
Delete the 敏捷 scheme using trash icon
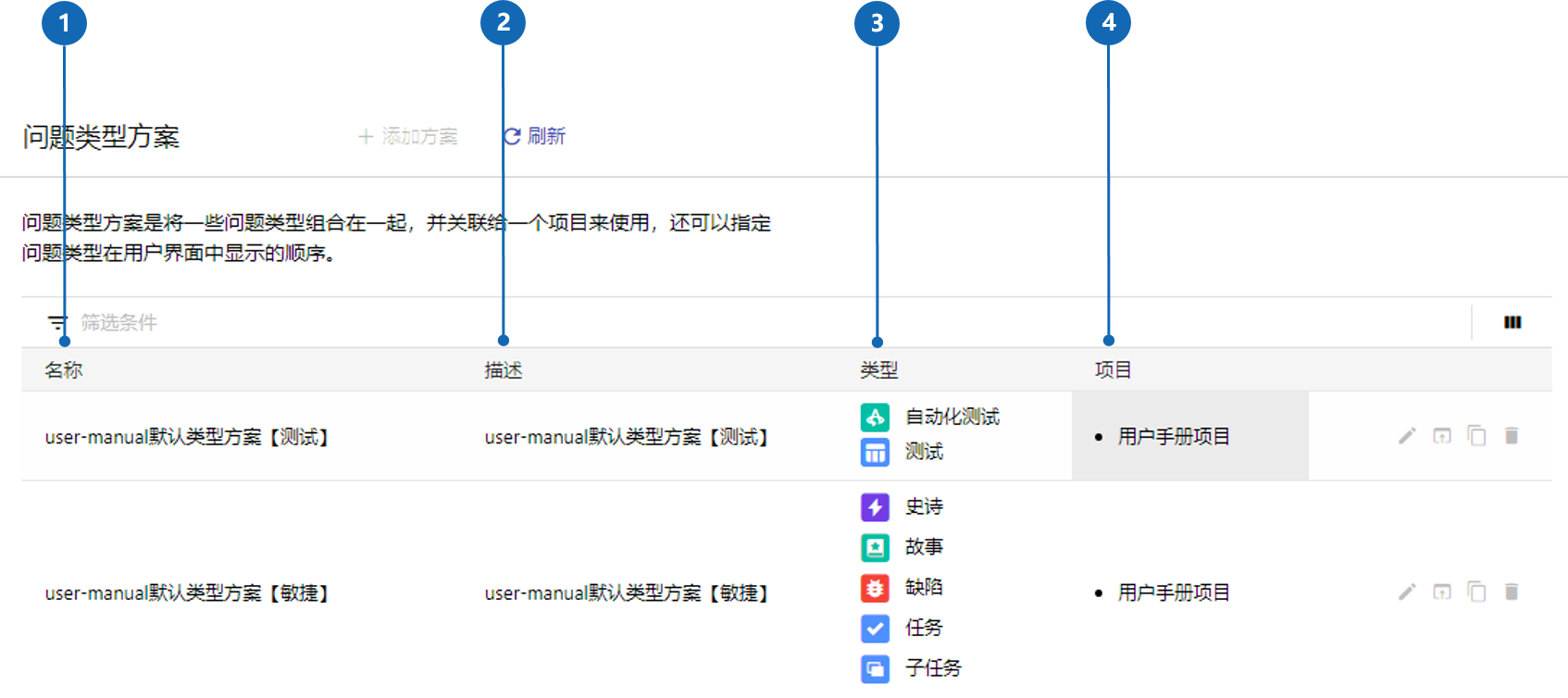[x=1512, y=592]
